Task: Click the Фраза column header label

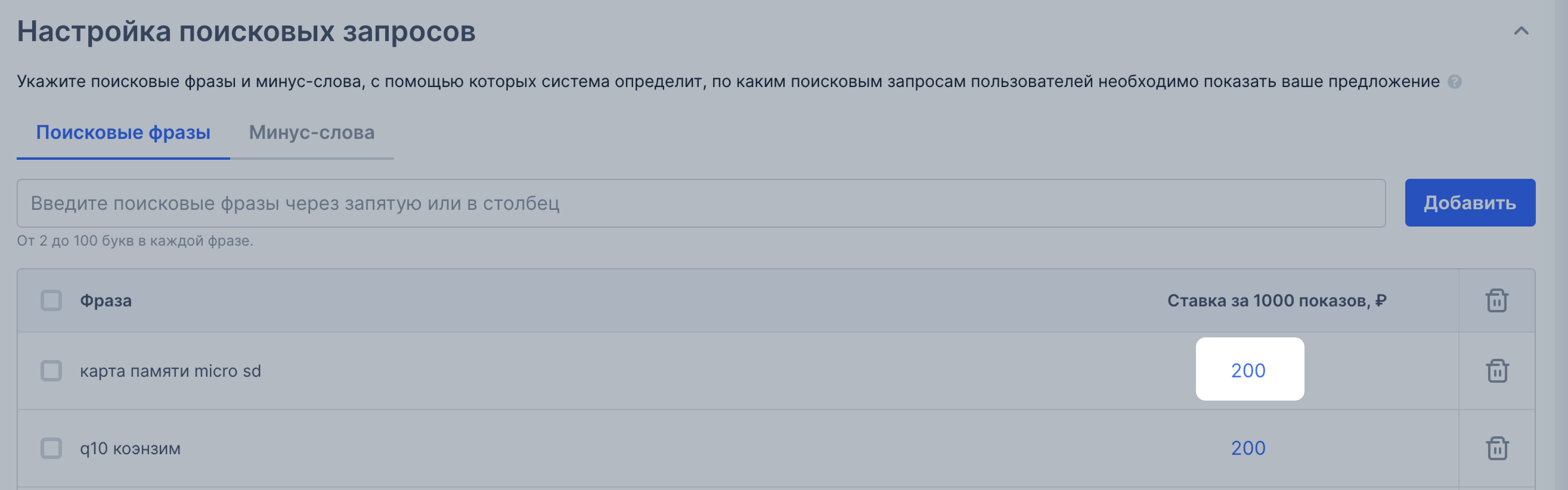Action: tap(106, 301)
